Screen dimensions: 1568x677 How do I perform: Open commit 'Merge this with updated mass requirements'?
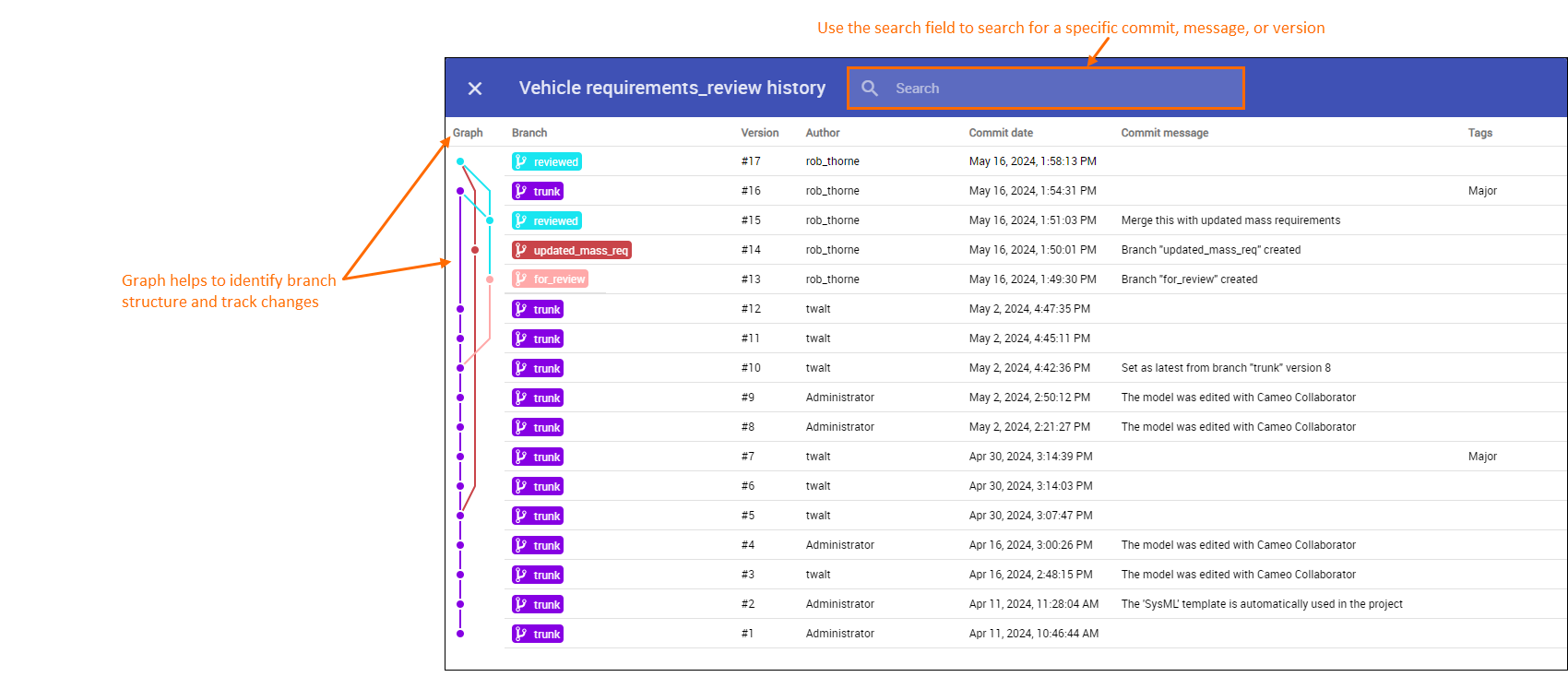point(1230,220)
